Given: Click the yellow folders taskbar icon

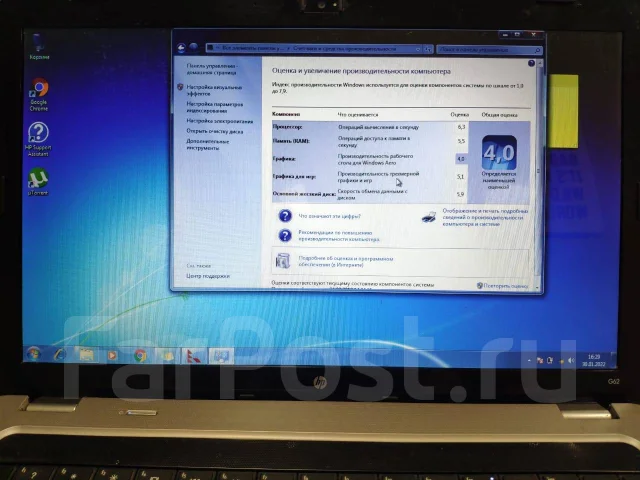Looking at the screenshot, I should pos(167,356).
